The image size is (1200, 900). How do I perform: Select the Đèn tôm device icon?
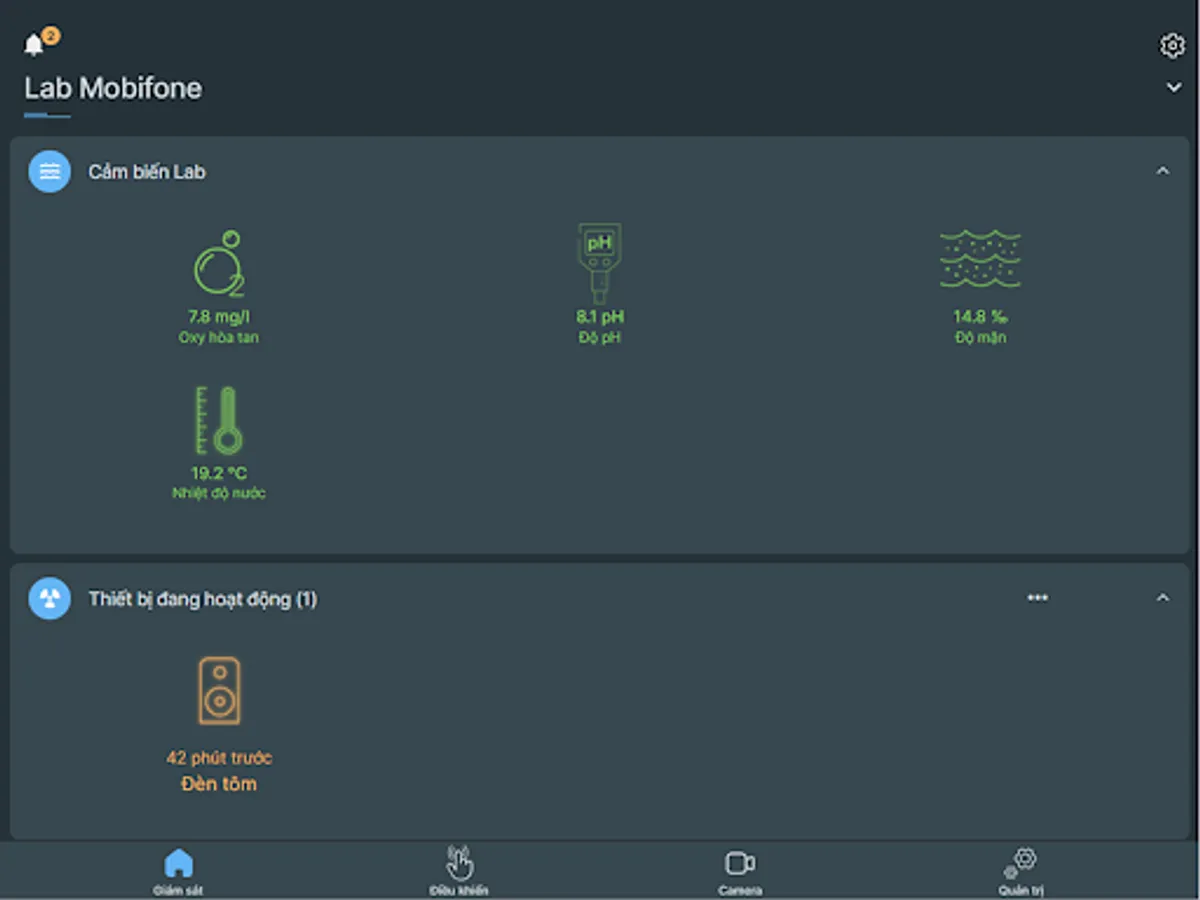[x=219, y=691]
